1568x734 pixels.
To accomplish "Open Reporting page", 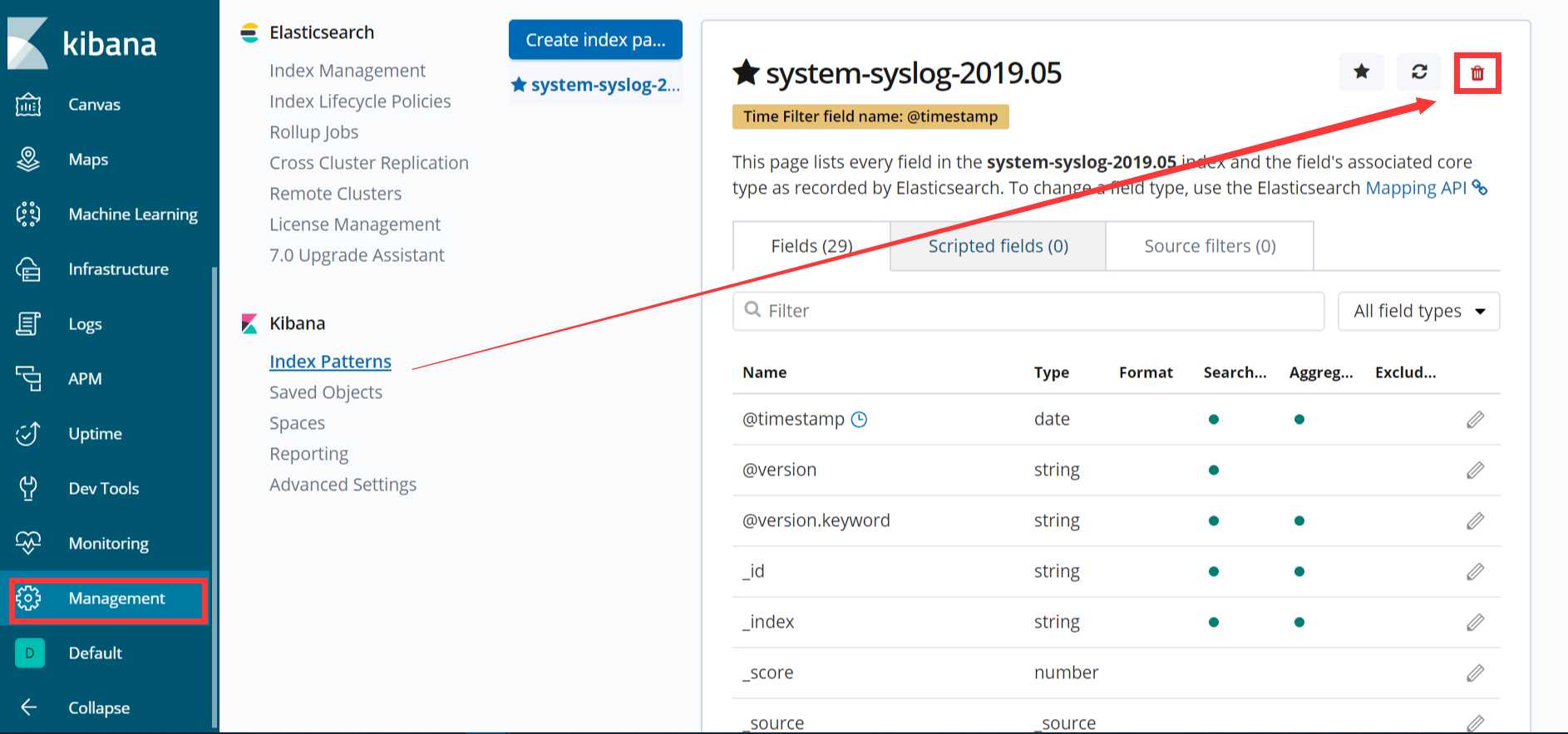I will pyautogui.click(x=308, y=454).
